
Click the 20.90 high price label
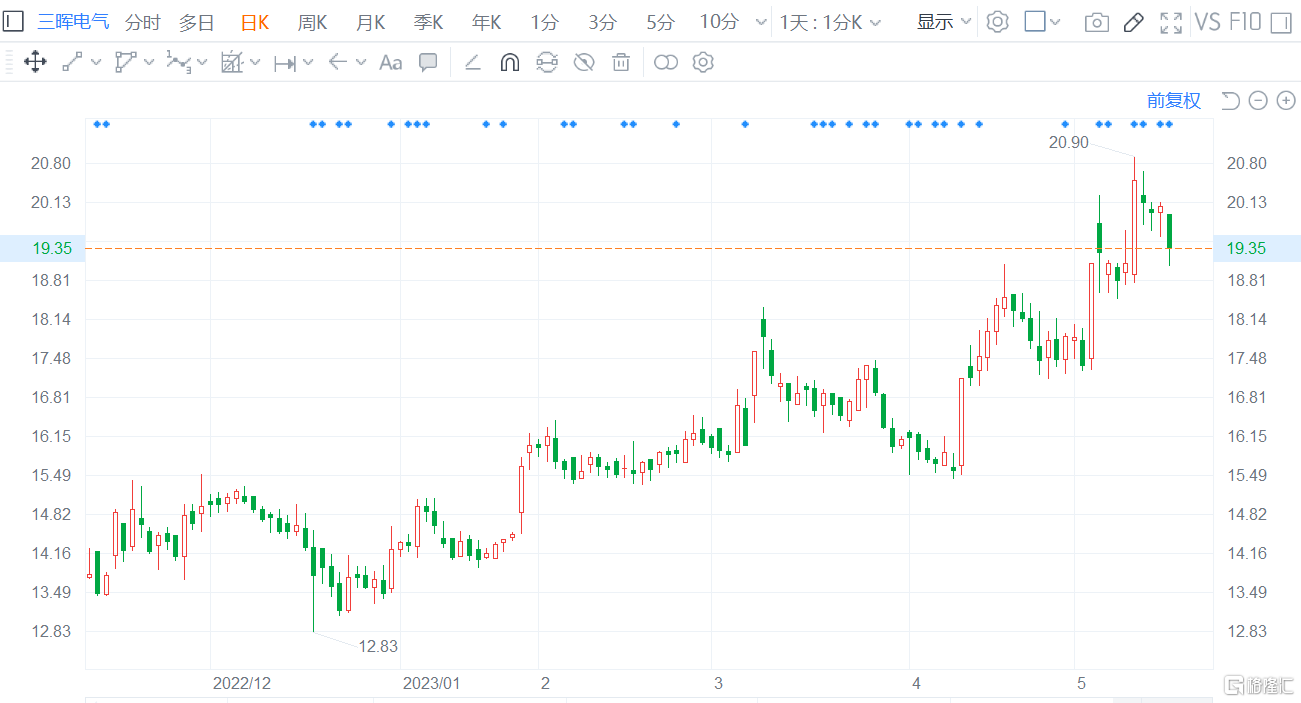tap(1068, 142)
